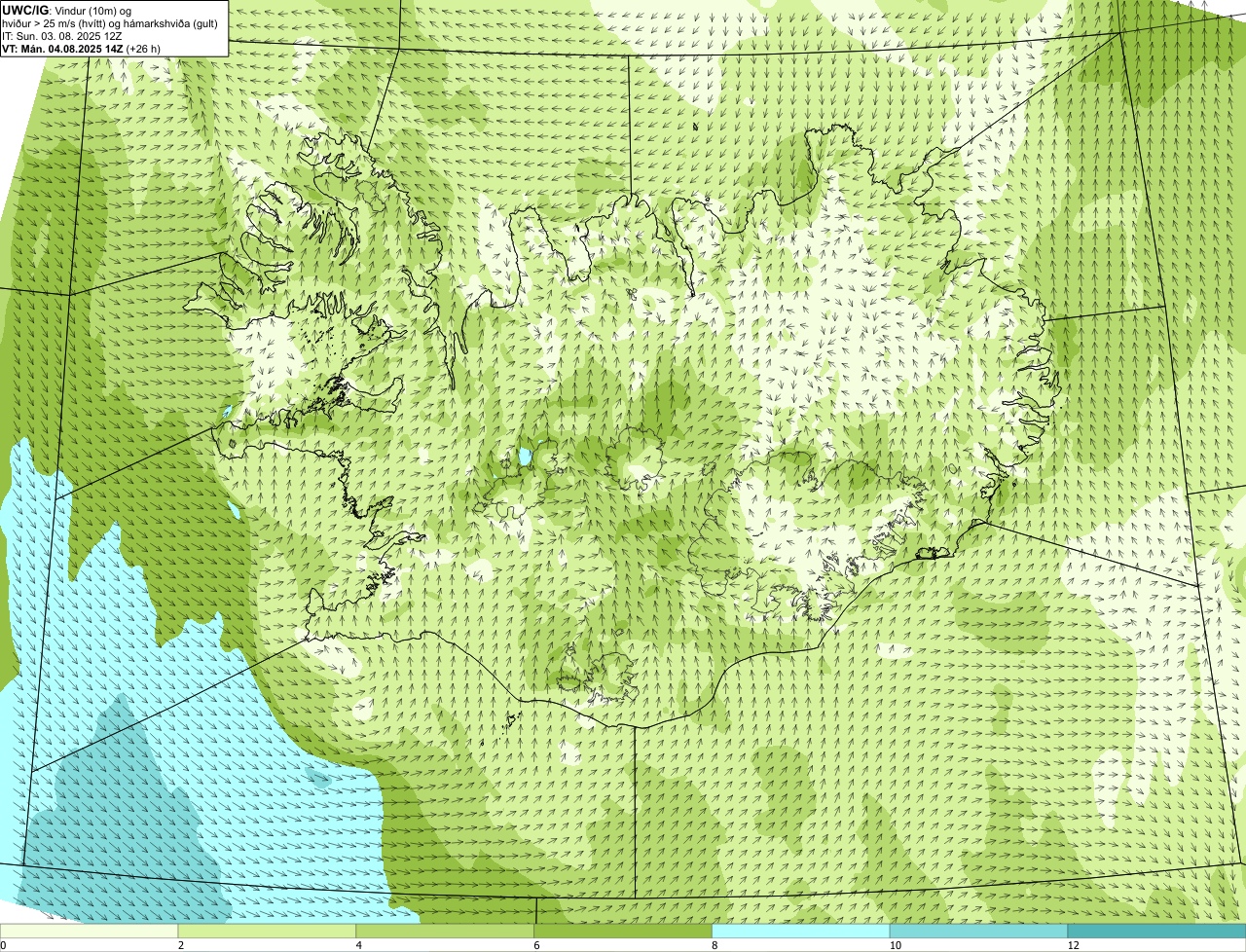Click the 6–8 m/s dark green legend segment
The width and height of the screenshot is (1246, 952).
coord(624,932)
